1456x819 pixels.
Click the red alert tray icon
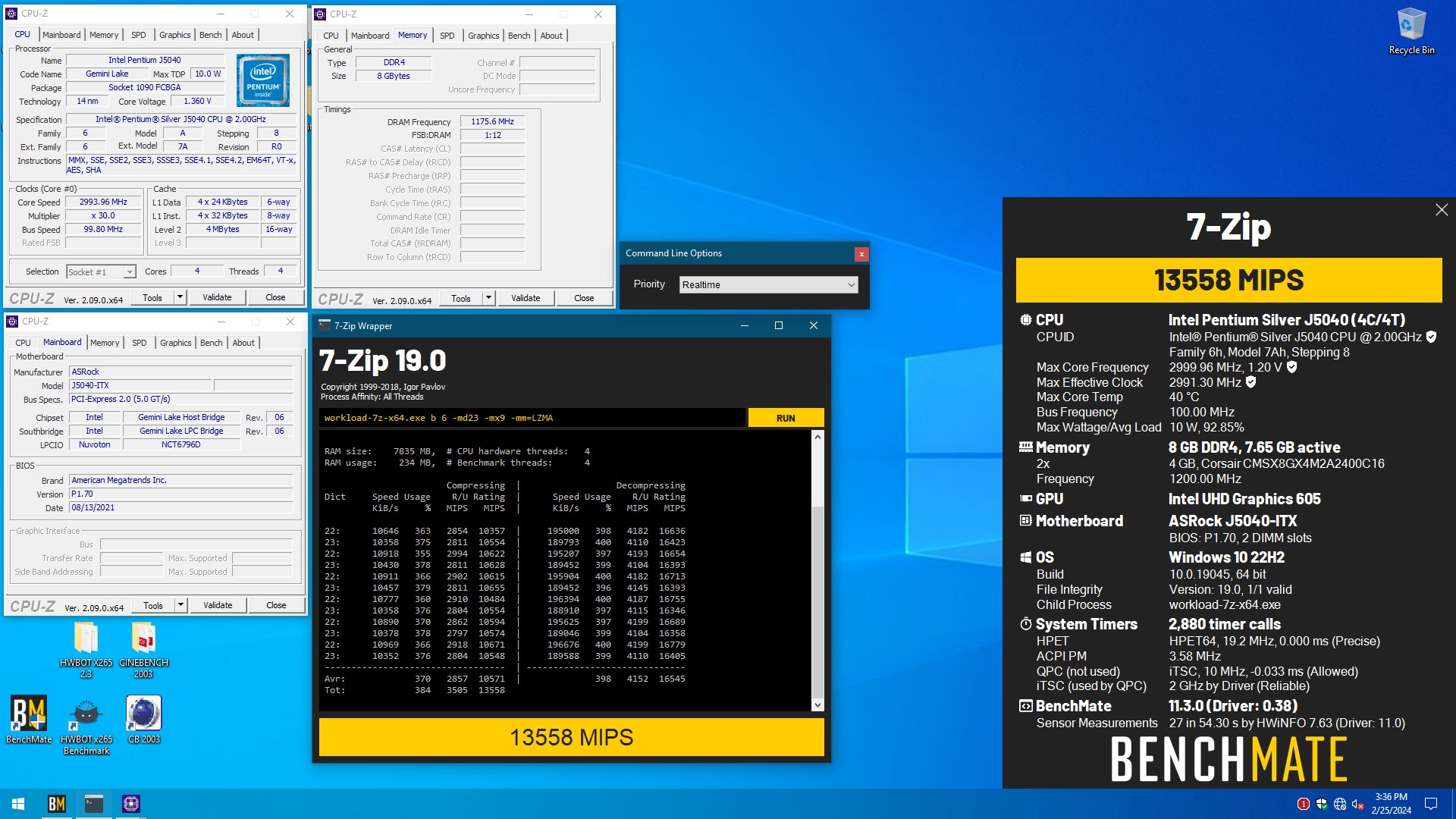click(1303, 804)
